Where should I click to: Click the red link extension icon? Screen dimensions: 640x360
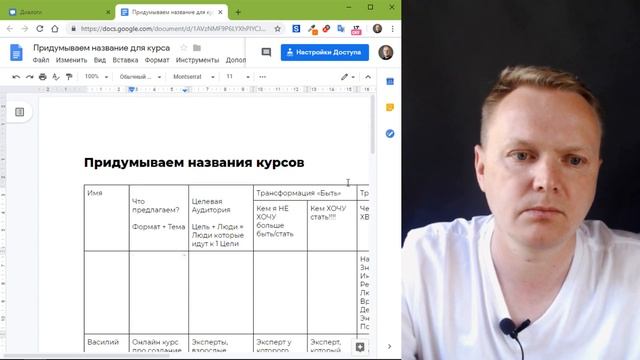tap(326, 29)
